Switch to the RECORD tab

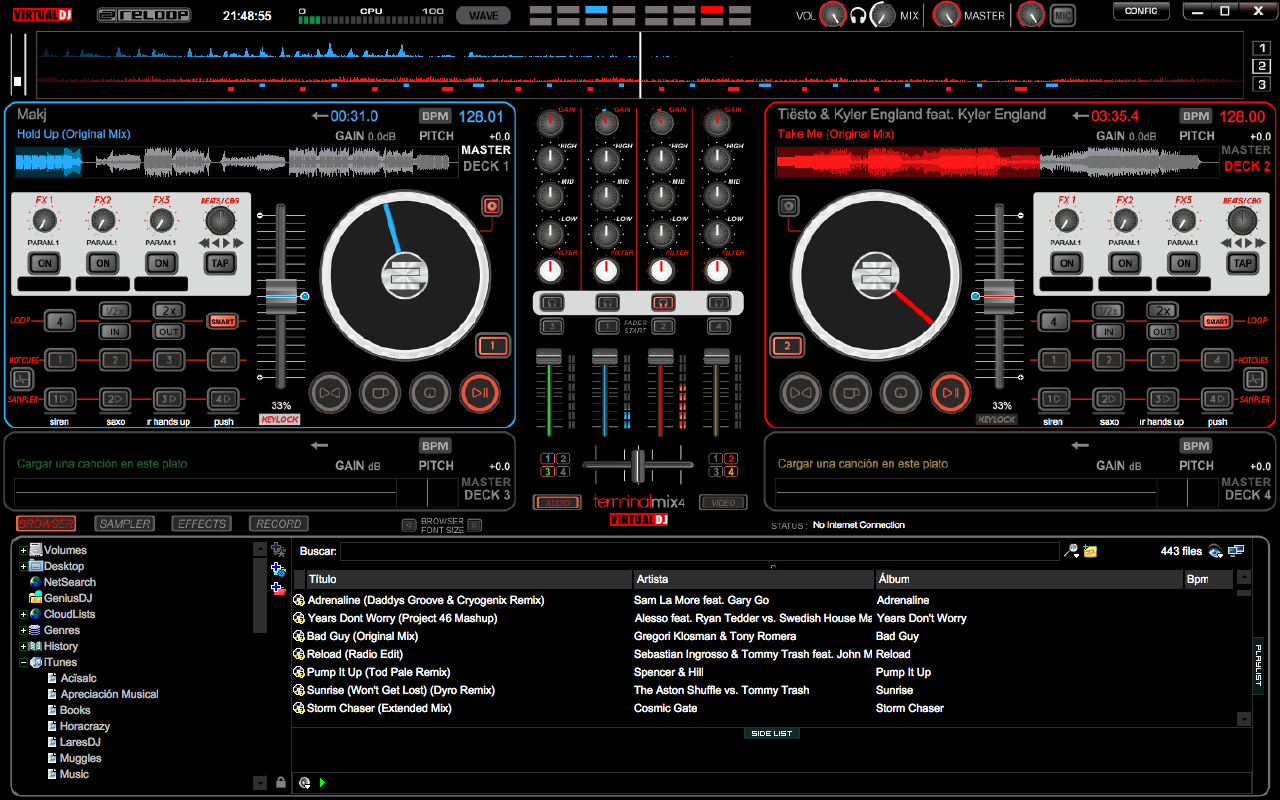click(279, 524)
